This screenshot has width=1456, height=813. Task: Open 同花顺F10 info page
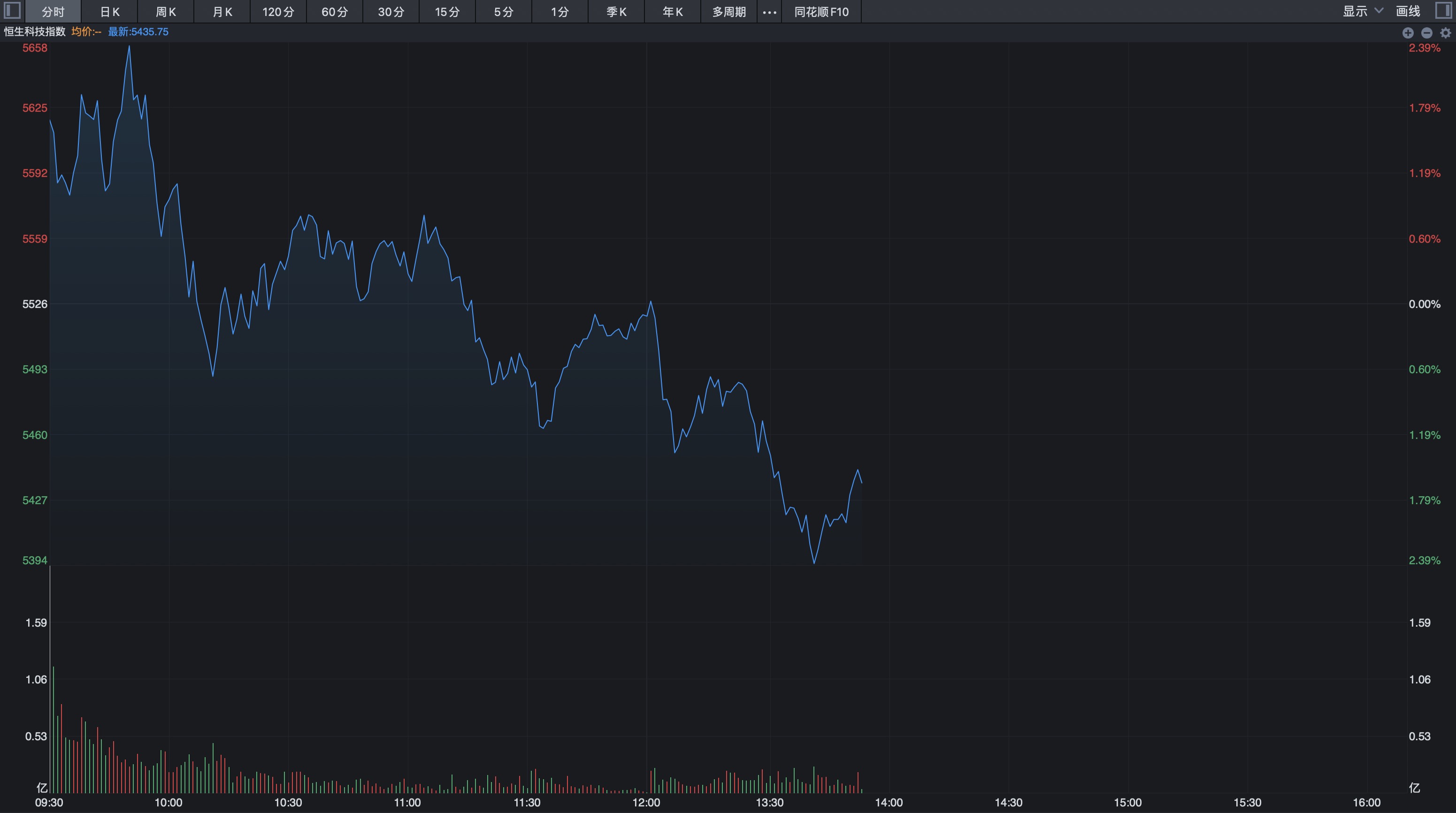tap(821, 12)
